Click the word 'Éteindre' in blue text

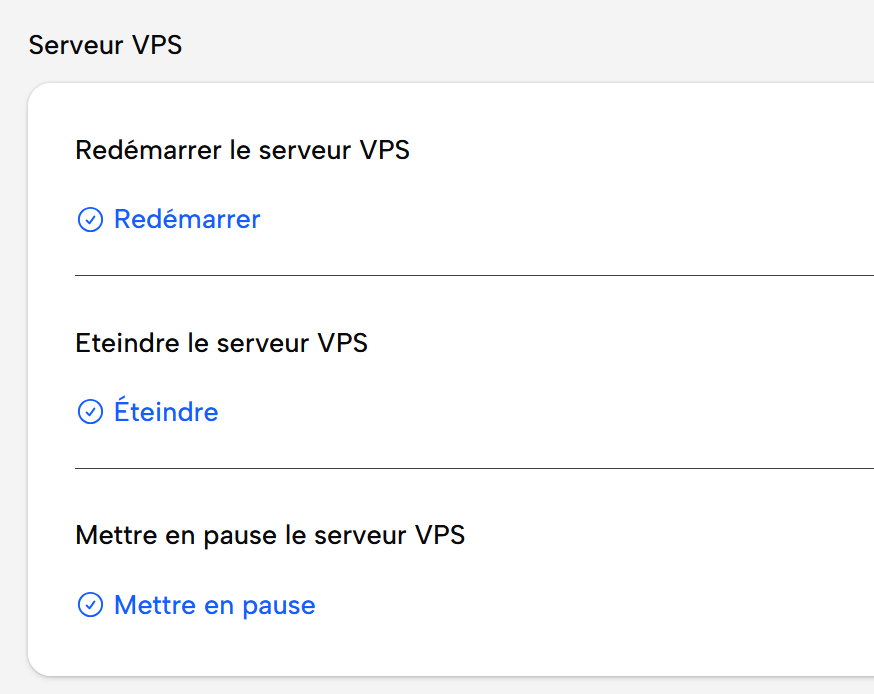[167, 412]
